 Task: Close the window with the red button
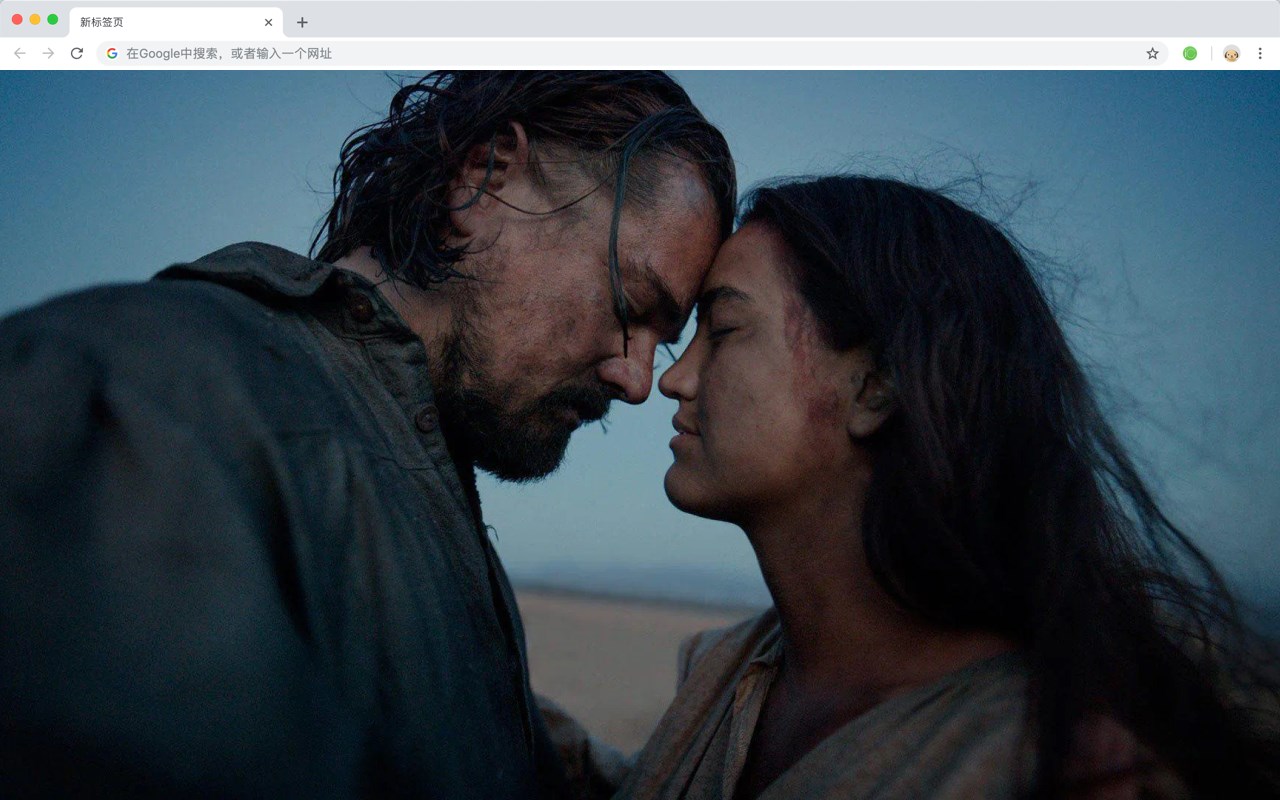(17, 19)
